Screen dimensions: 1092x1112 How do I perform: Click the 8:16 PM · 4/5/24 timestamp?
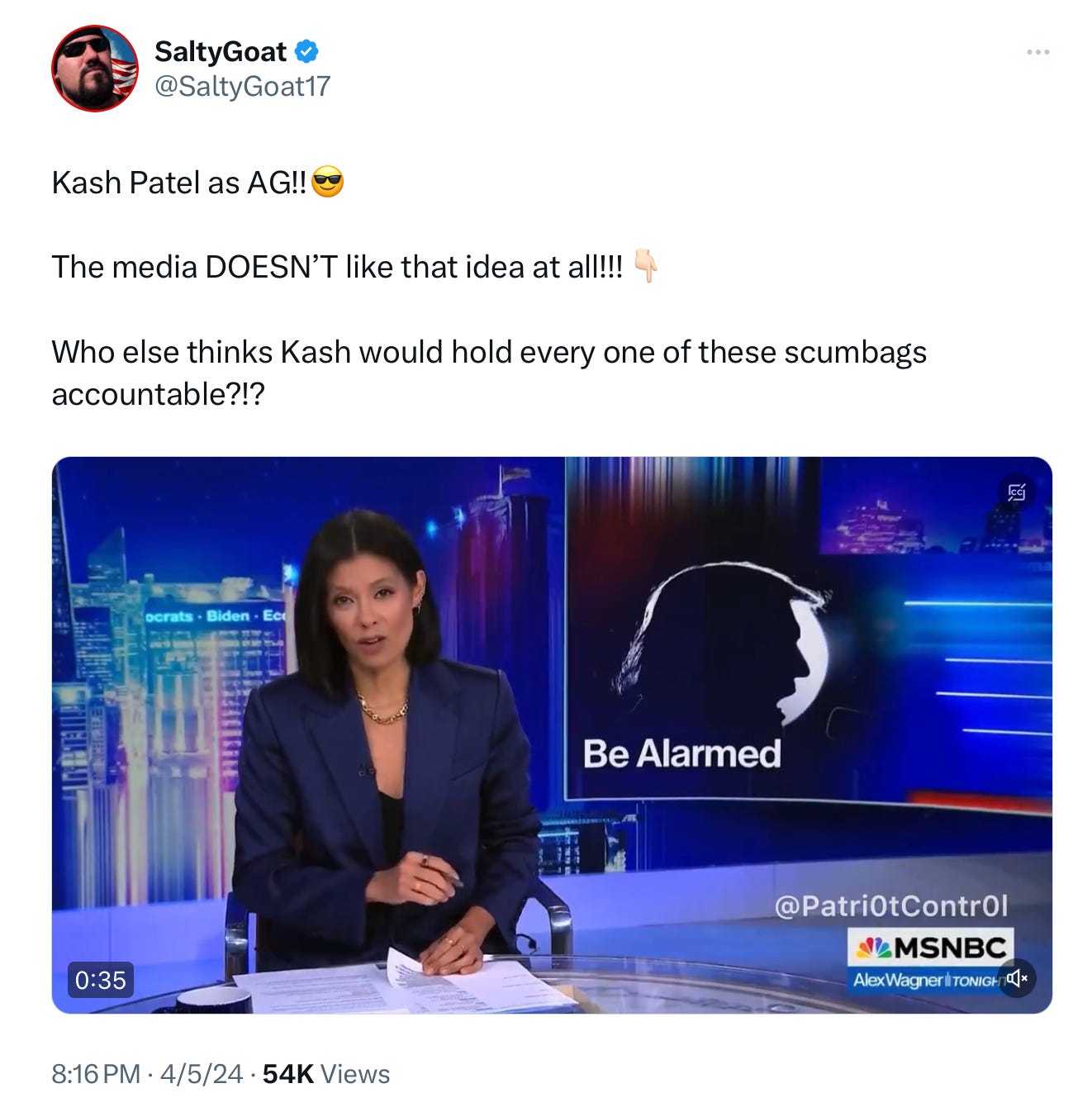tap(147, 1073)
